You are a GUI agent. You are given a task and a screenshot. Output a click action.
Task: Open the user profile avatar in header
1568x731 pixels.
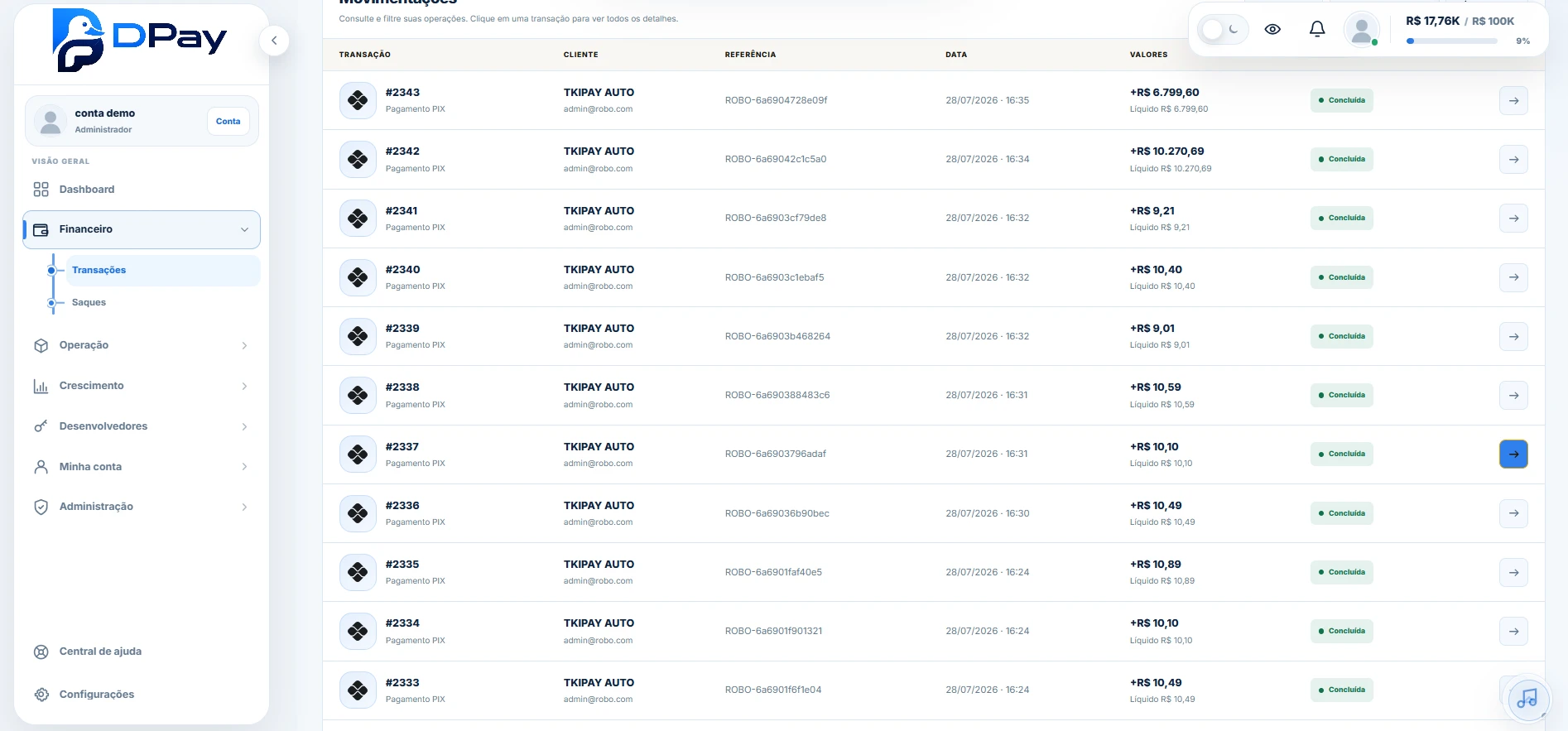1361,30
